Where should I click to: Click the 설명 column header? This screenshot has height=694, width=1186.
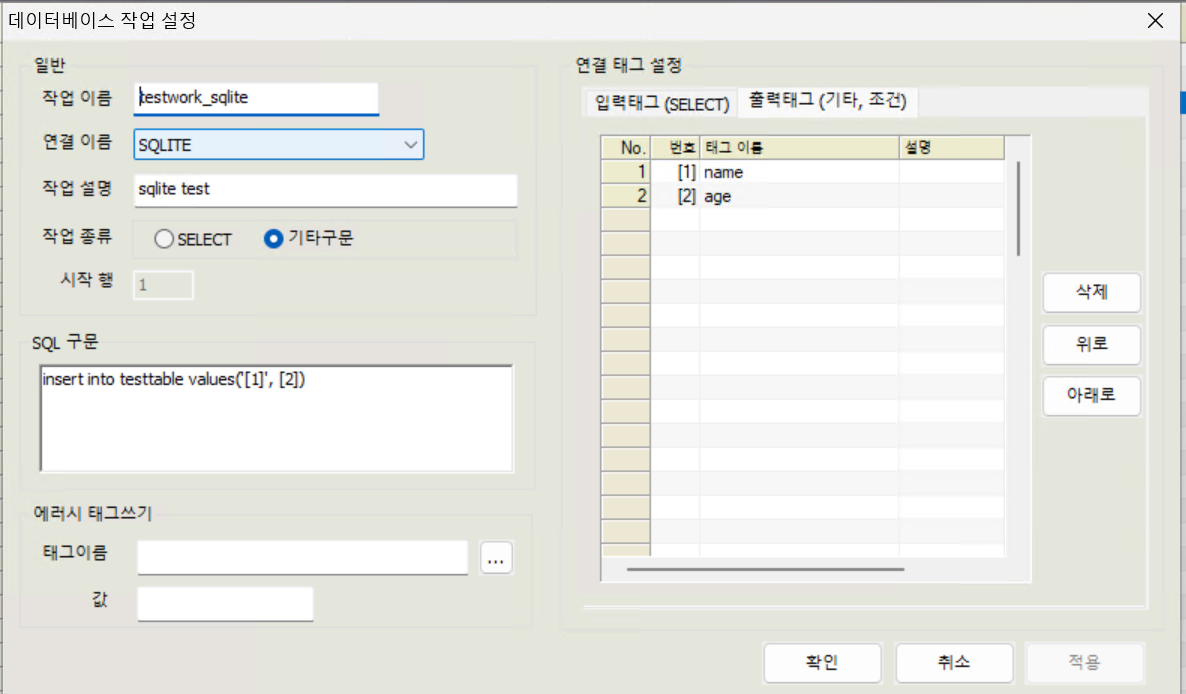(952, 147)
